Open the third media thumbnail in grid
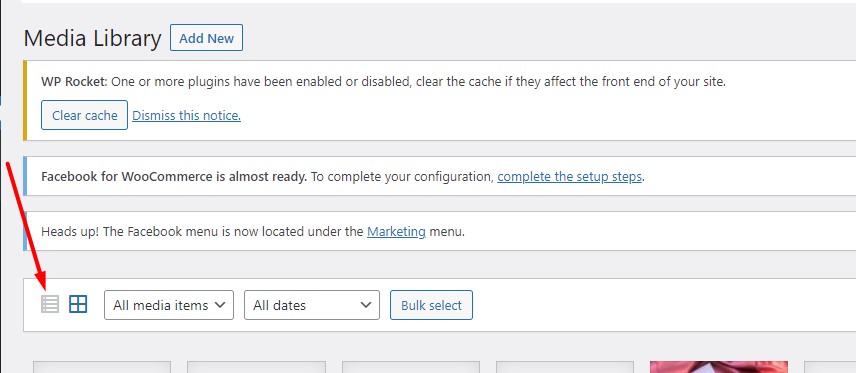The height and width of the screenshot is (373, 856). (x=411, y=367)
